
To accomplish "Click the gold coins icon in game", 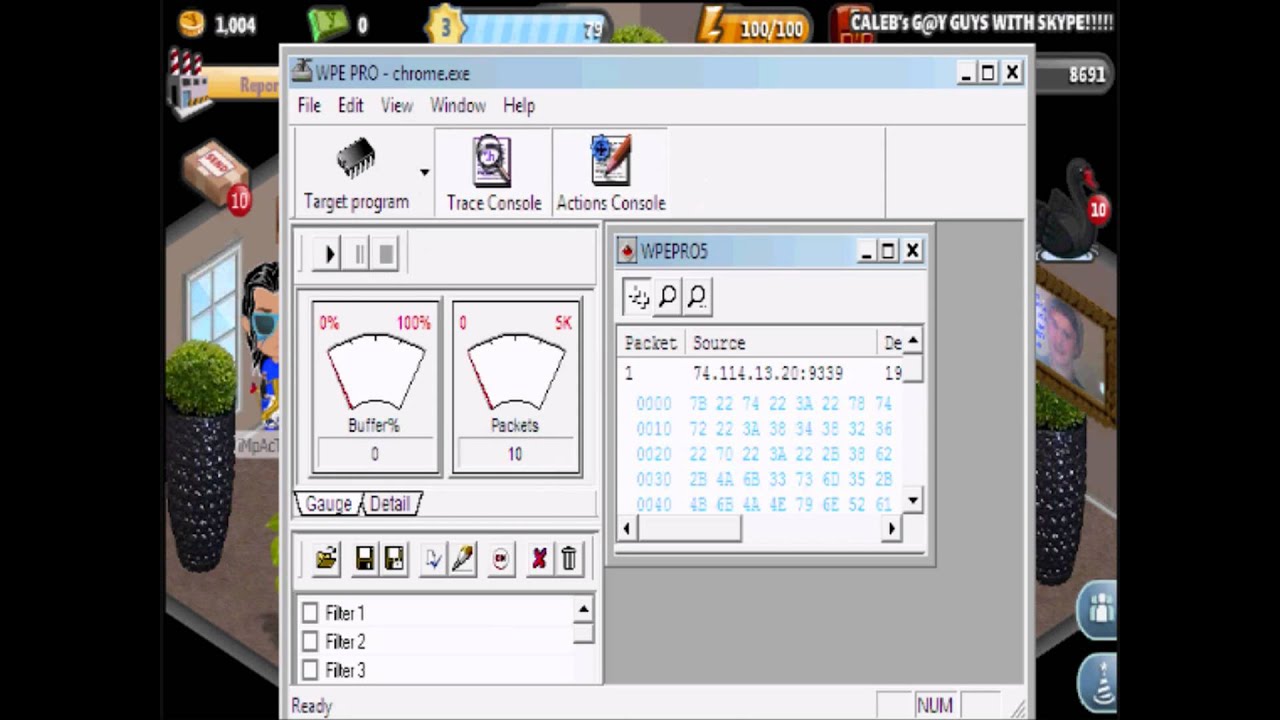I will click(x=192, y=23).
